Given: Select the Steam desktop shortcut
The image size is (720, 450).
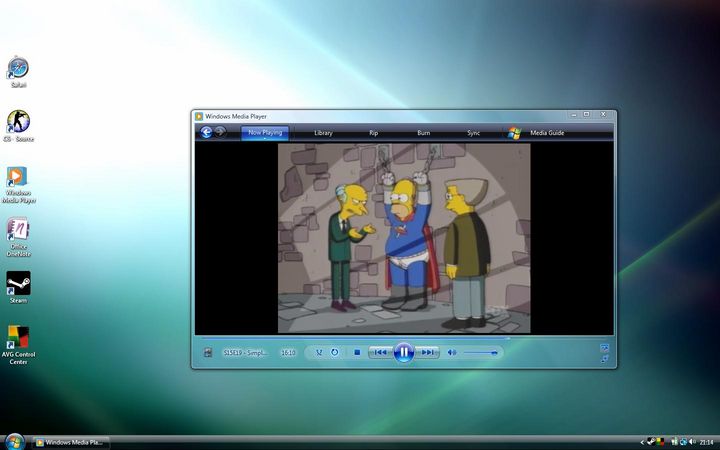Looking at the screenshot, I should pyautogui.click(x=18, y=287).
